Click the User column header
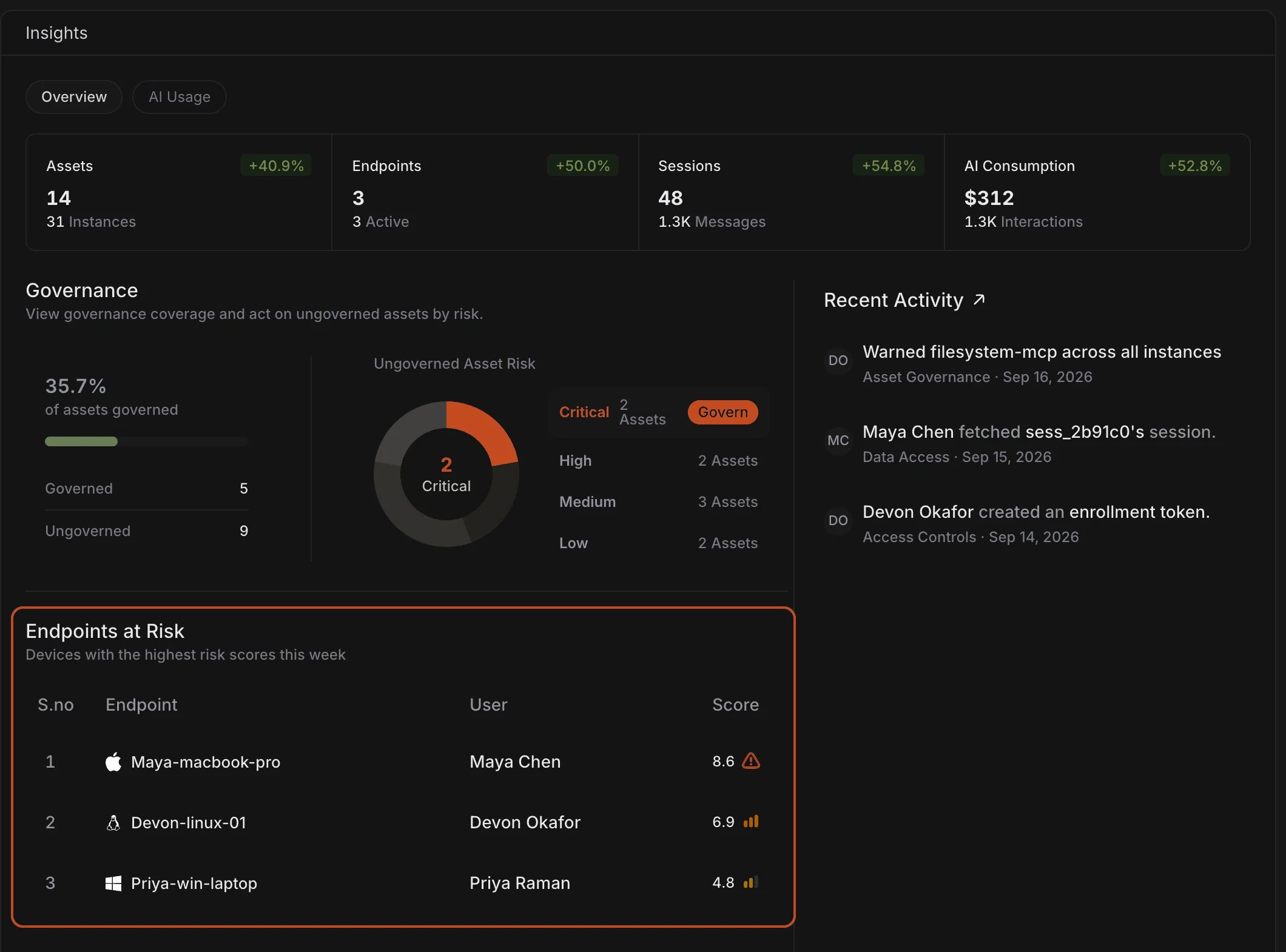This screenshot has height=952, width=1286. point(488,705)
